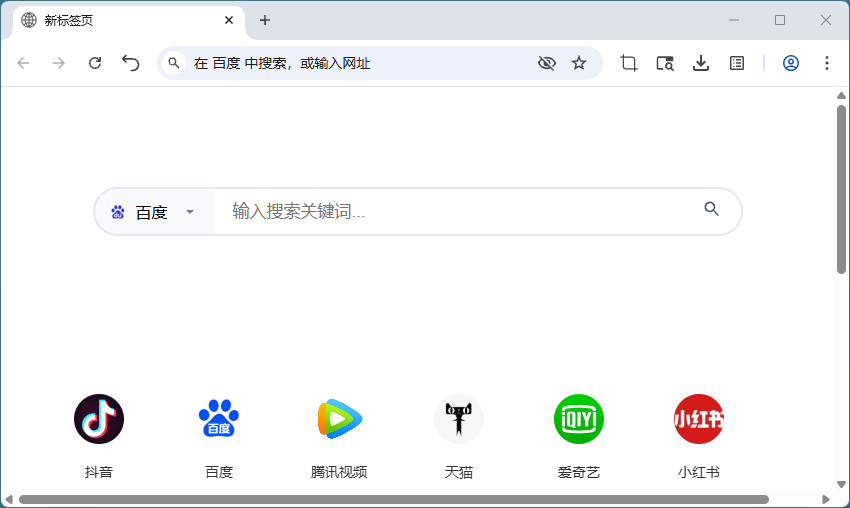The height and width of the screenshot is (508, 850).
Task: Open a new tab with plus button
Action: pyautogui.click(x=265, y=20)
